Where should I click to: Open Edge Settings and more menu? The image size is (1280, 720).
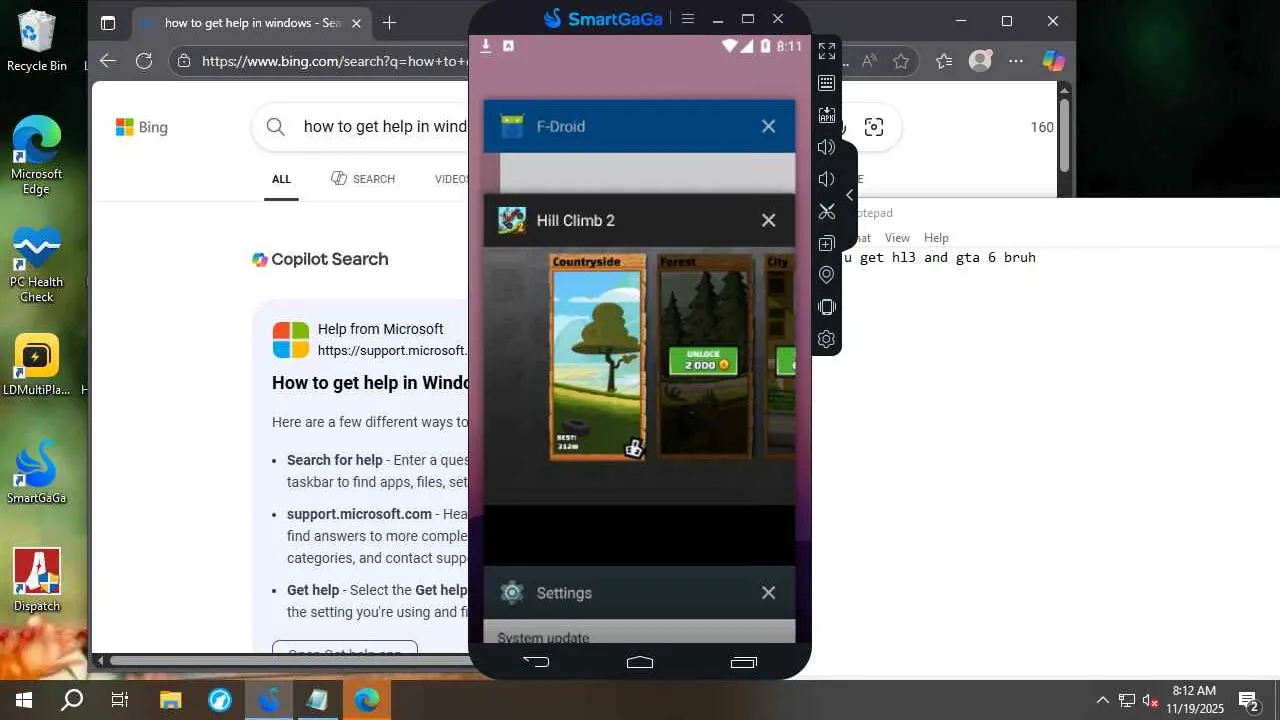pos(1016,61)
